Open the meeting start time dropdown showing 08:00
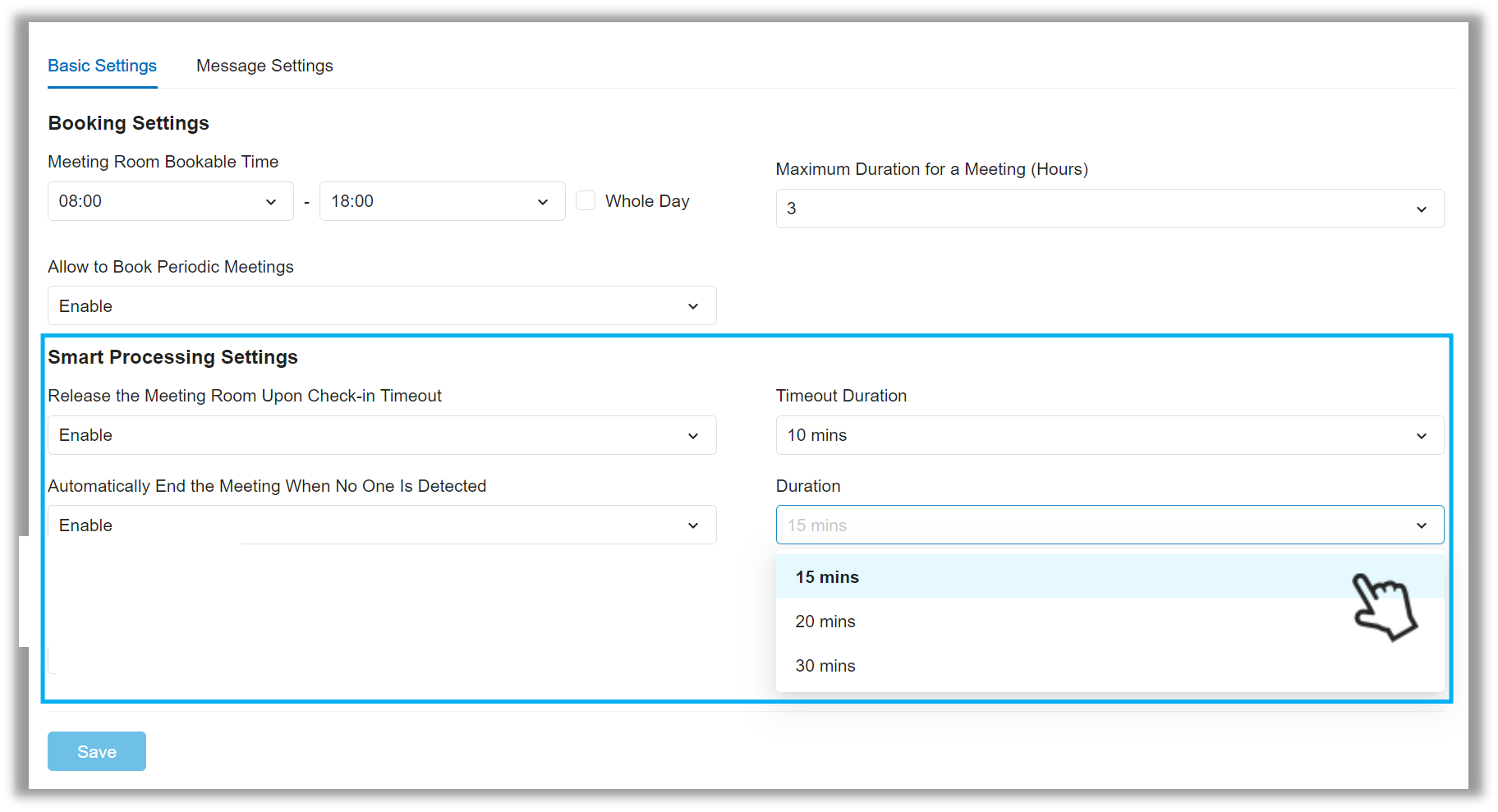Image resolution: width=1498 pixels, height=812 pixels. pyautogui.click(x=170, y=201)
